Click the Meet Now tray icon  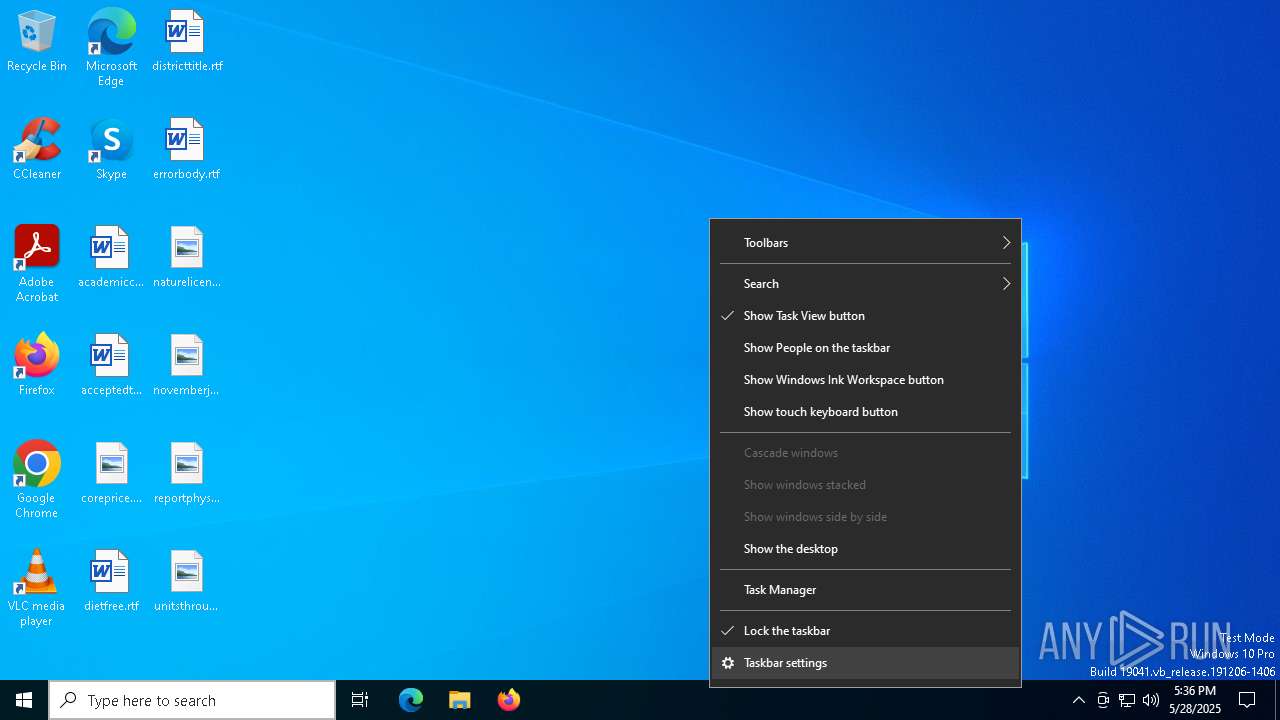click(x=1103, y=700)
